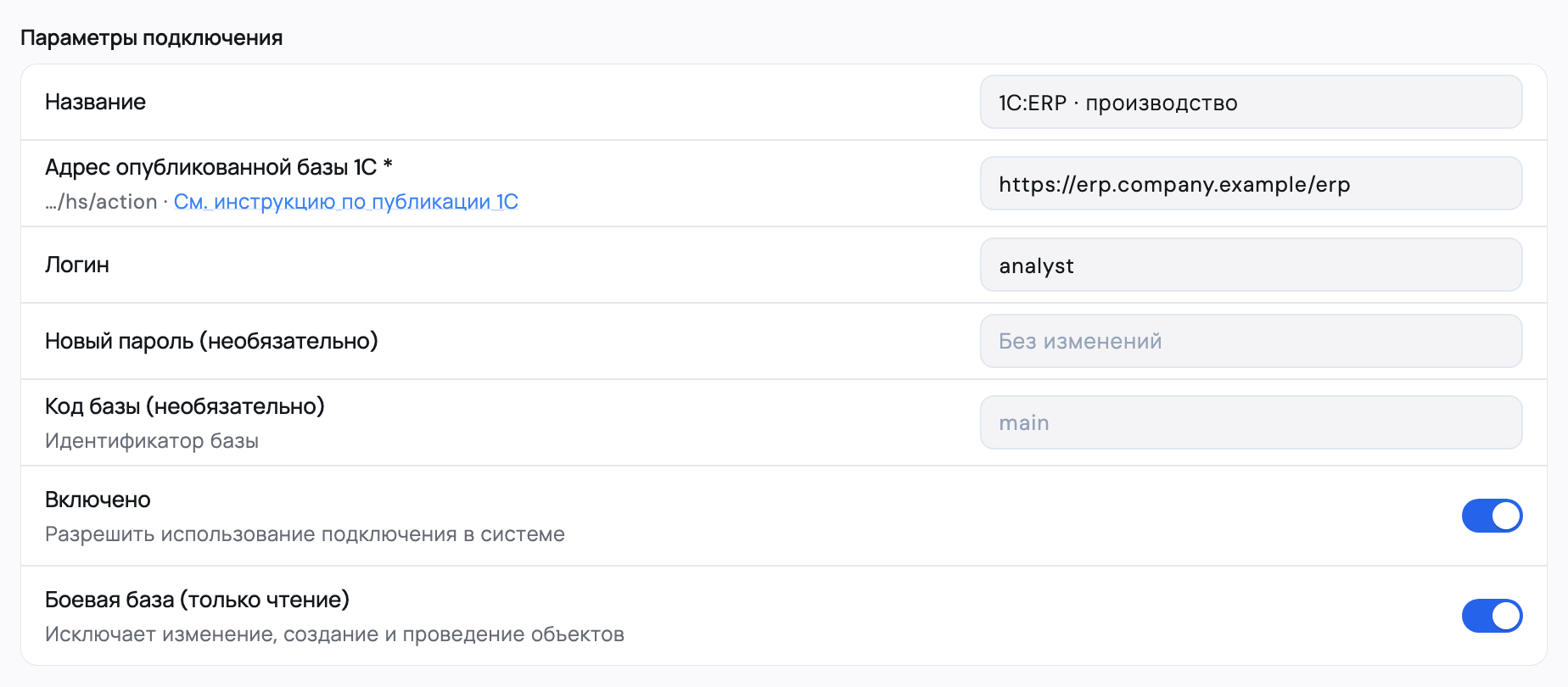The image size is (1568, 687).
Task: Click the Включено label
Action: (98, 500)
